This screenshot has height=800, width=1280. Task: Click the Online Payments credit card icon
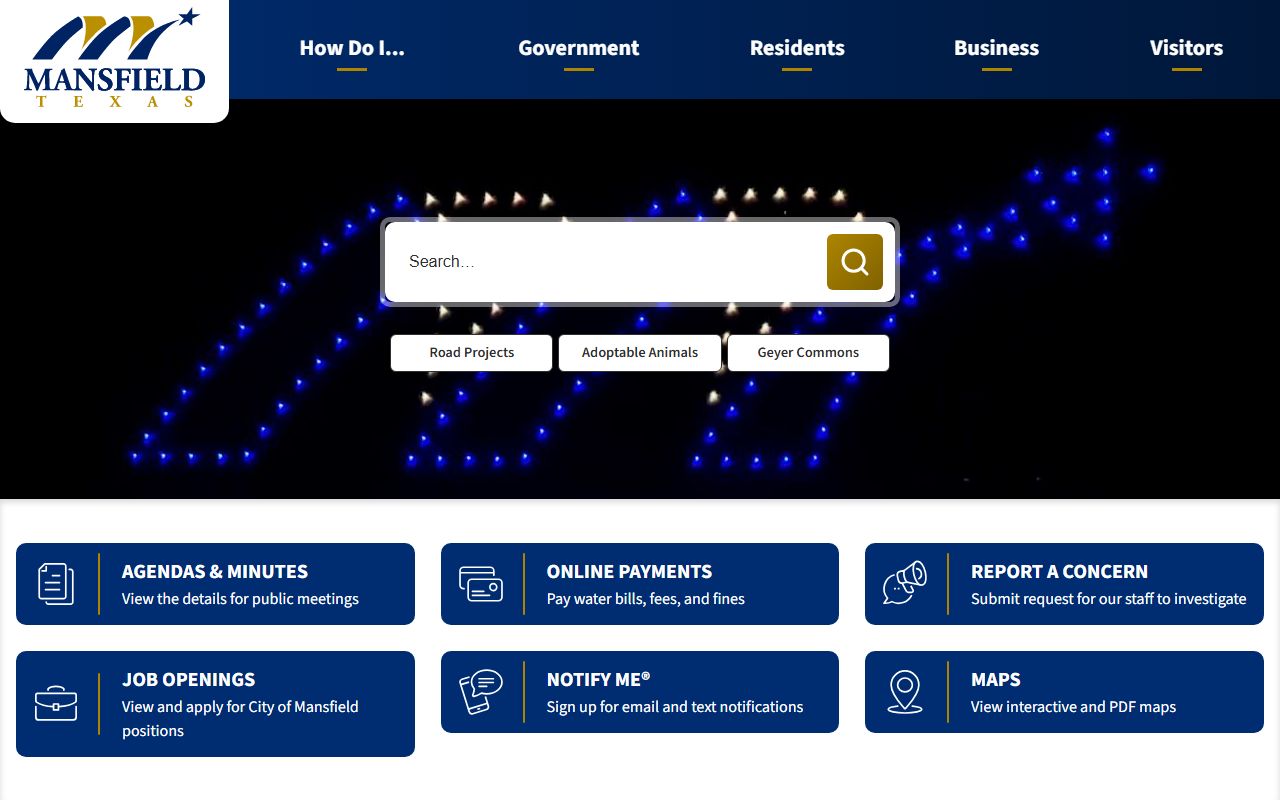click(x=480, y=584)
